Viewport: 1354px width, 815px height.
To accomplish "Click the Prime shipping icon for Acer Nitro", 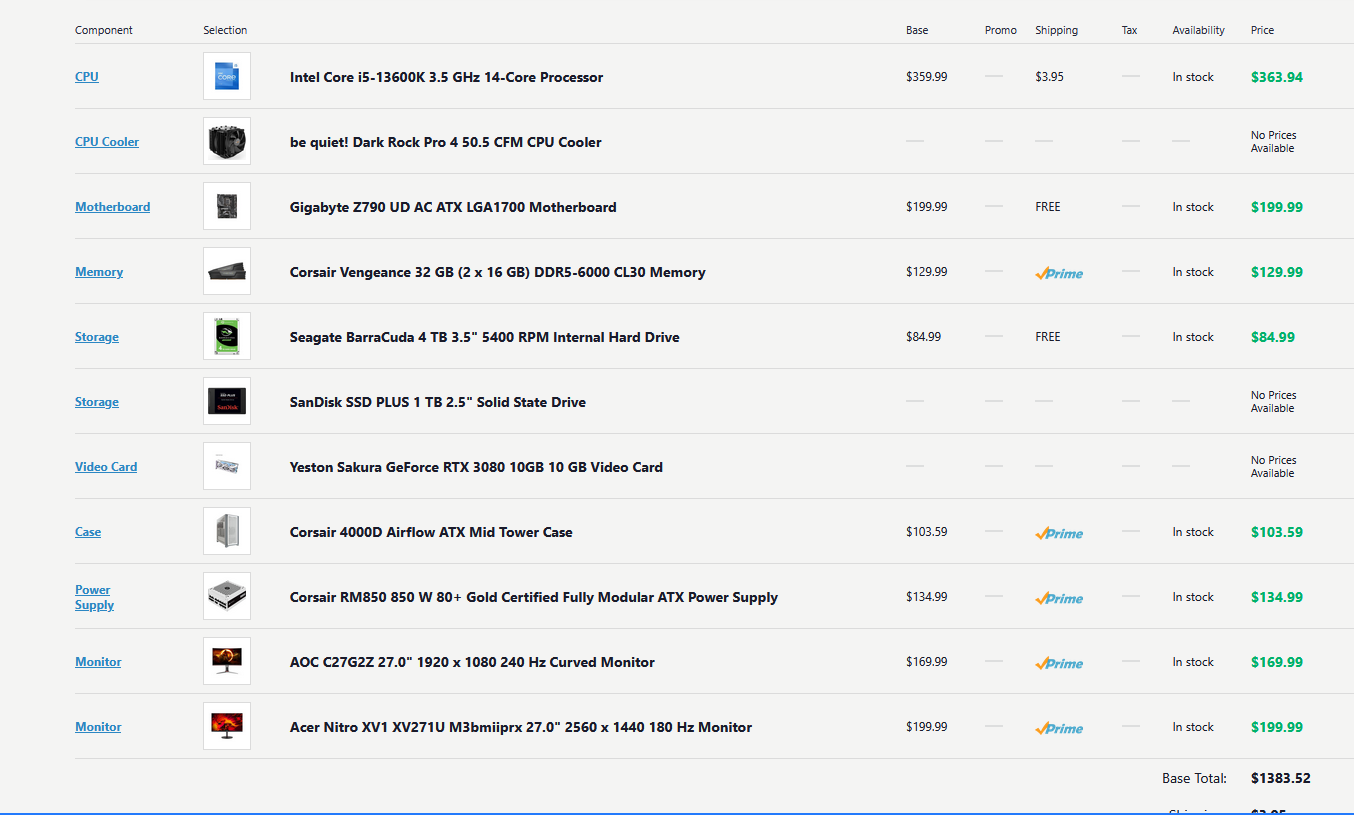I will point(1059,728).
